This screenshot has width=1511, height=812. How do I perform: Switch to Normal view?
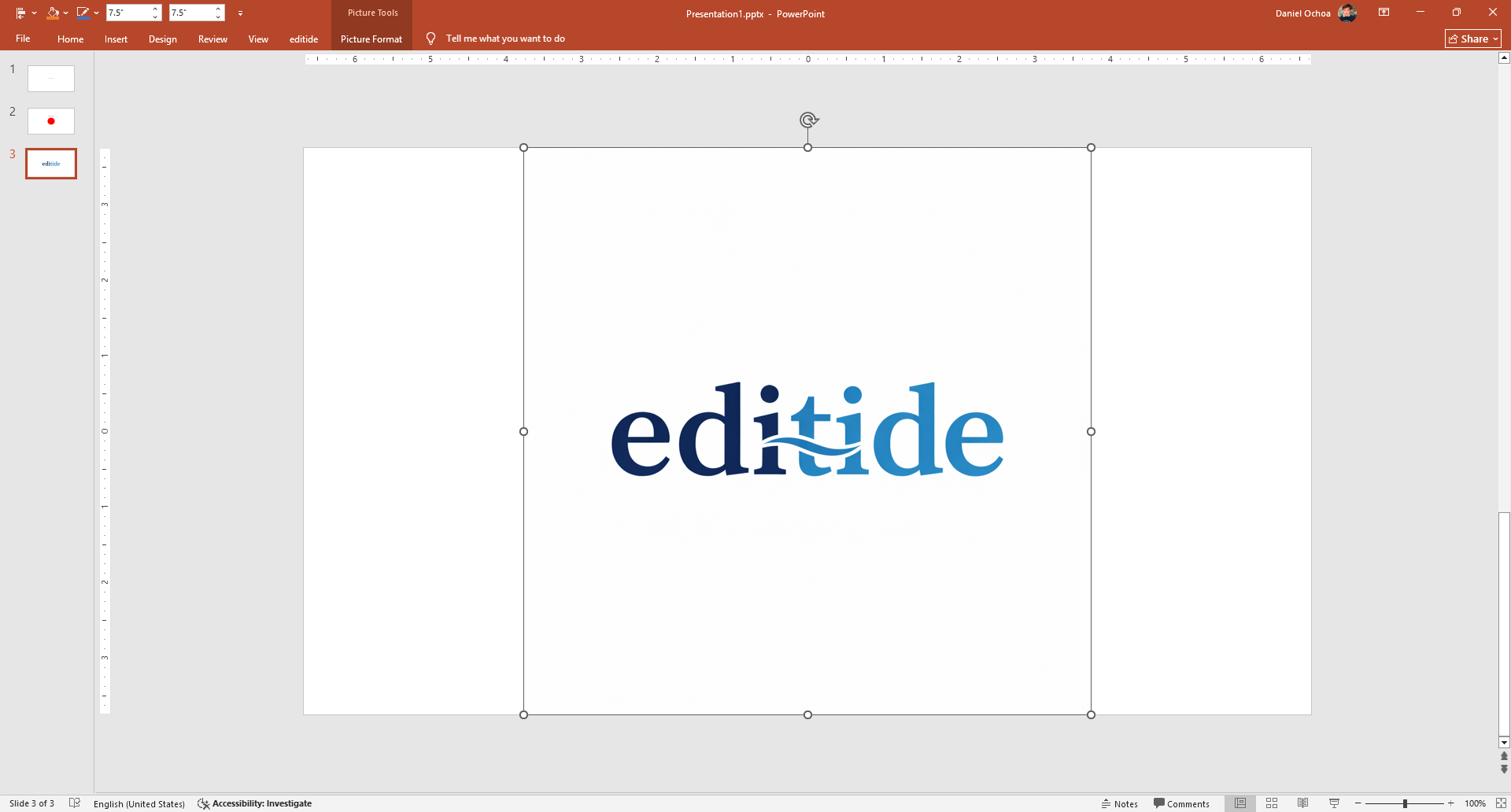(x=1240, y=803)
